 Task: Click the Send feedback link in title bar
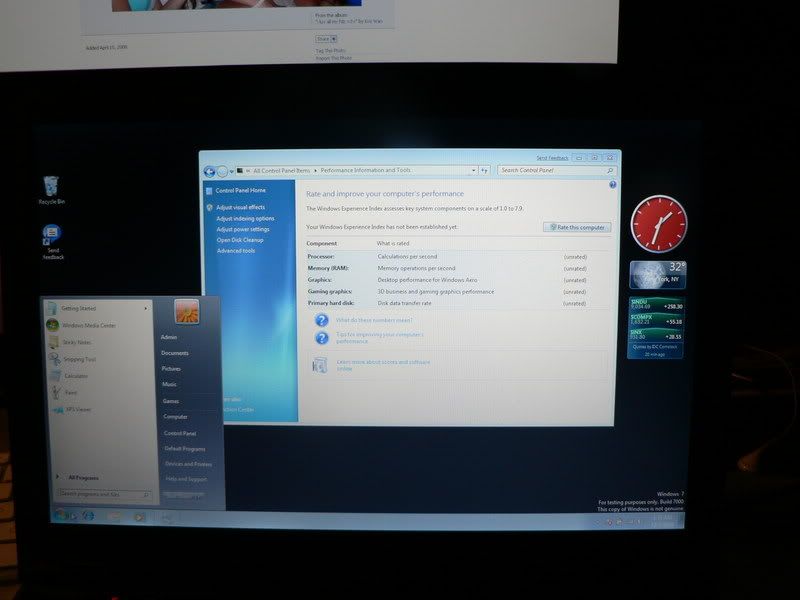[552, 158]
